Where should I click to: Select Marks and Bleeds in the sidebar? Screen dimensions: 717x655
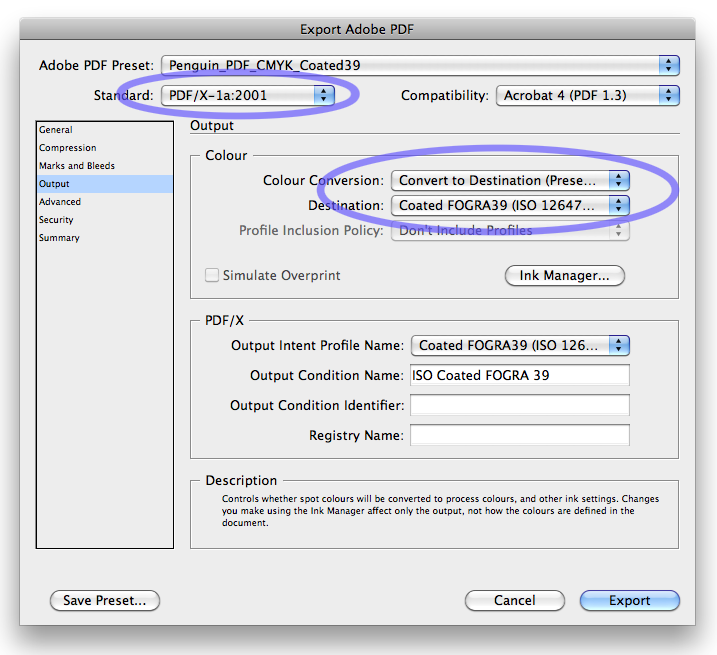[x=105, y=166]
